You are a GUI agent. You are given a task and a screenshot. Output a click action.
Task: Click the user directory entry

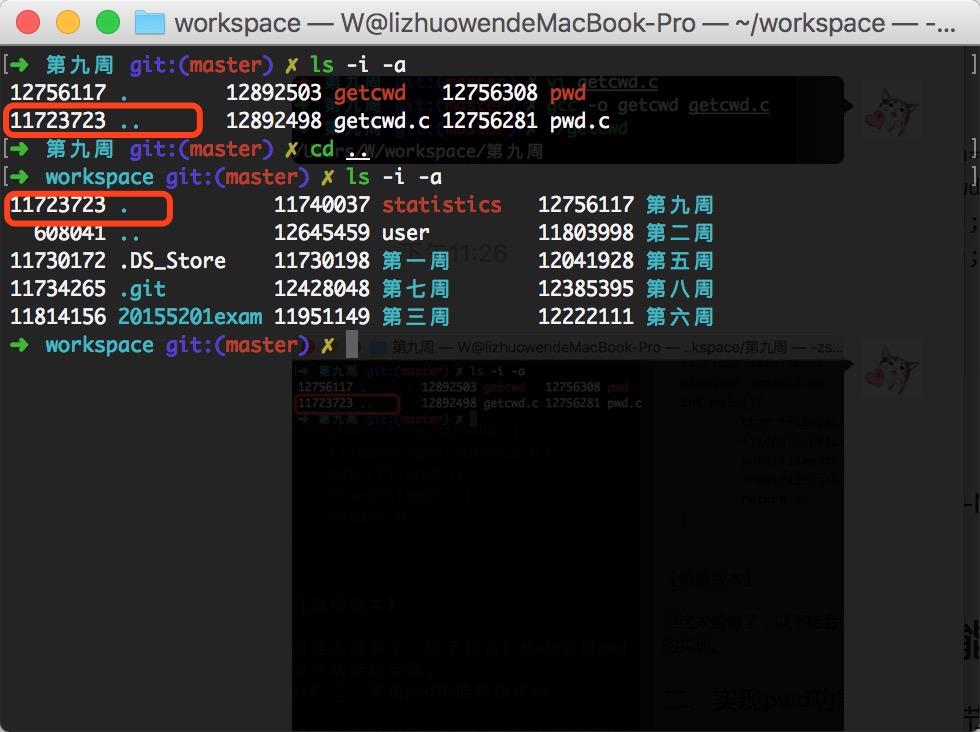[406, 233]
